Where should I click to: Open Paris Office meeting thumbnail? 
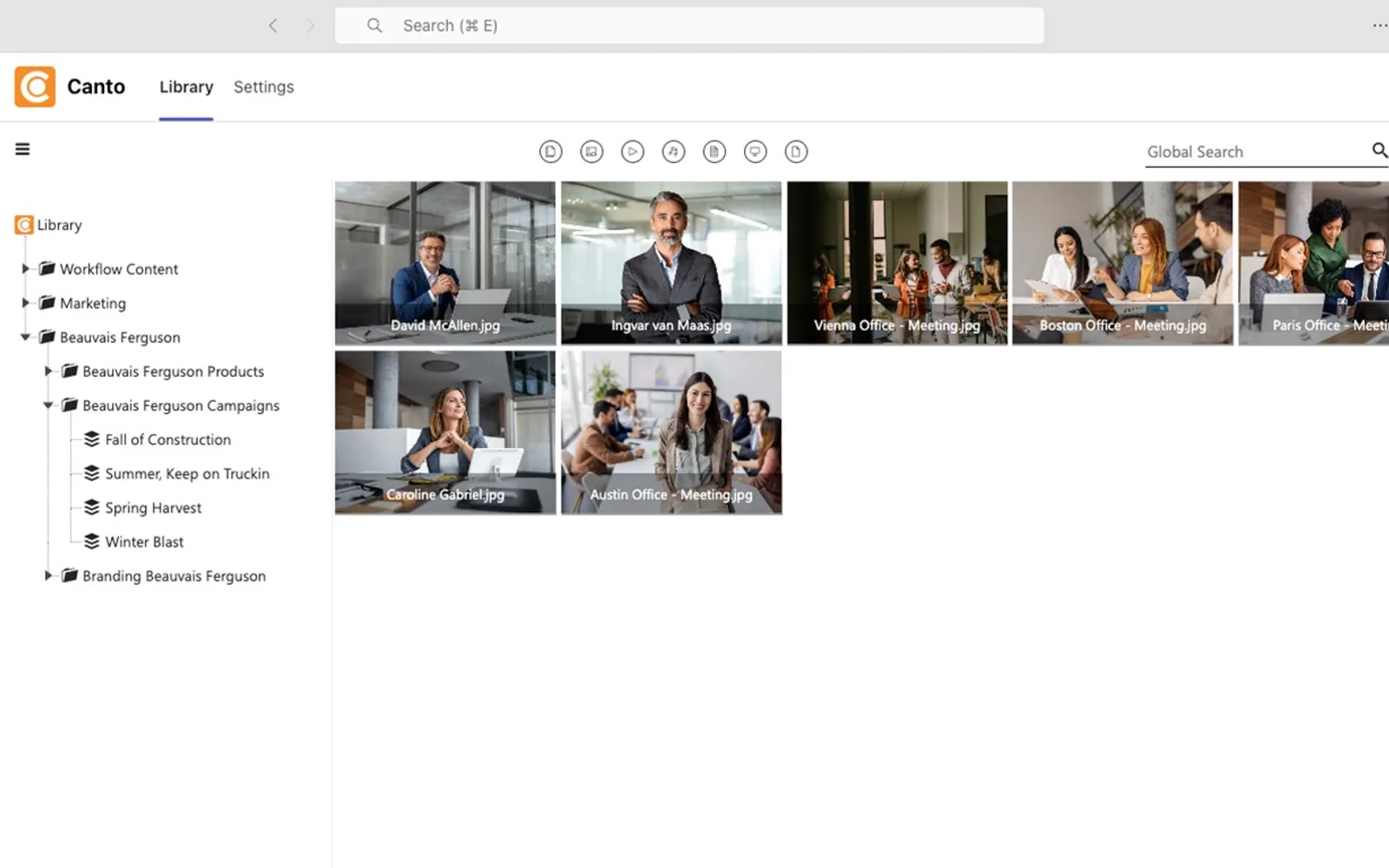pos(1313,263)
